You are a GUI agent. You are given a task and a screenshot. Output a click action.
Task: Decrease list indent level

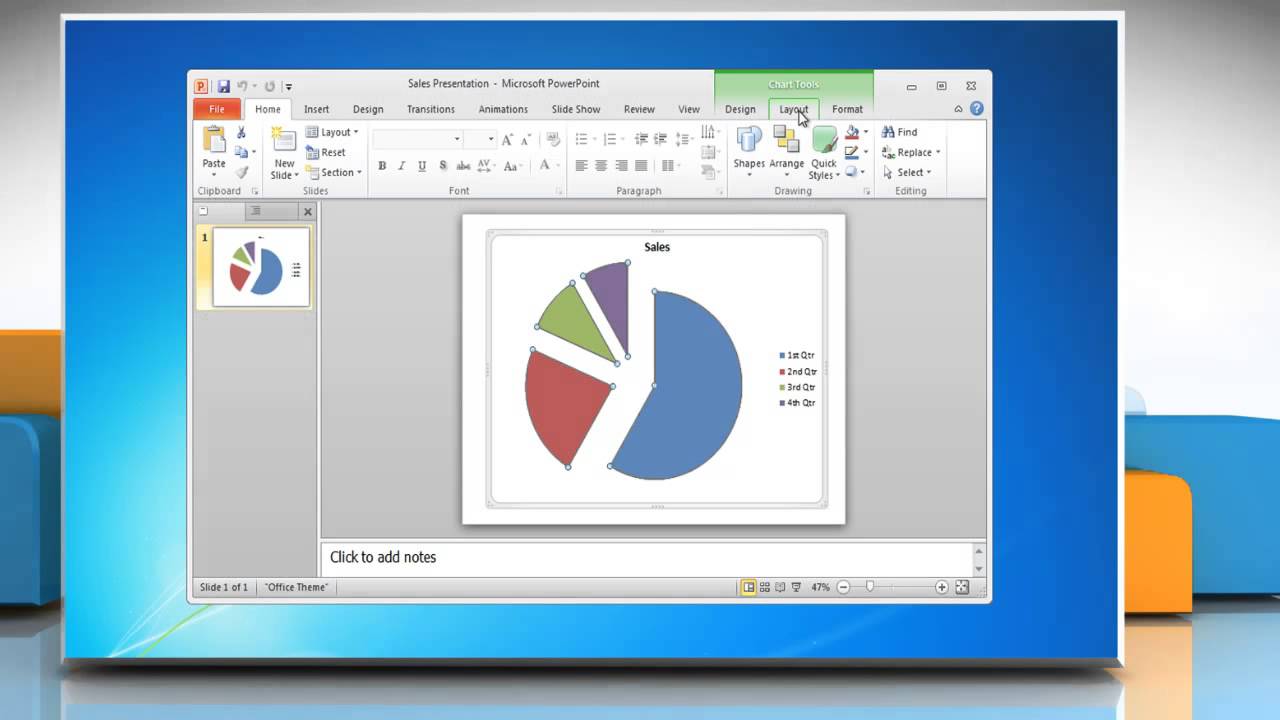642,139
